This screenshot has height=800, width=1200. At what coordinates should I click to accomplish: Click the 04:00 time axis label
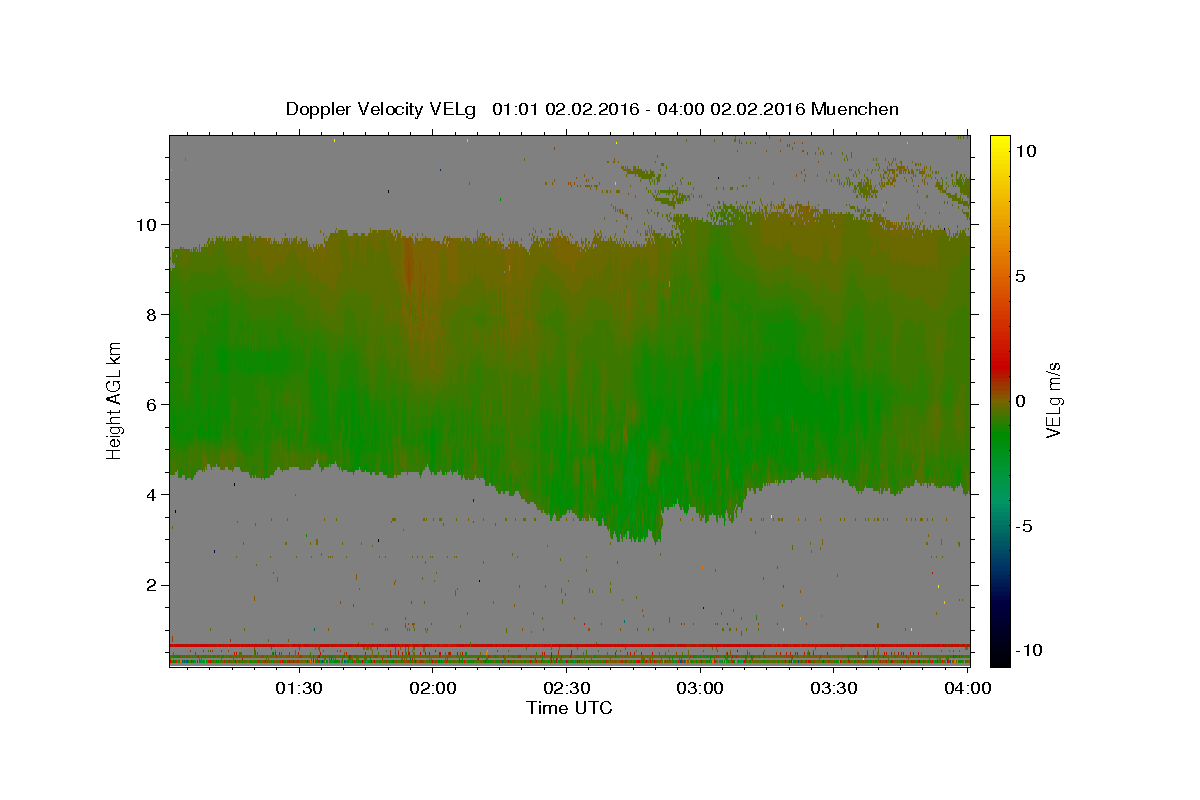(968, 688)
